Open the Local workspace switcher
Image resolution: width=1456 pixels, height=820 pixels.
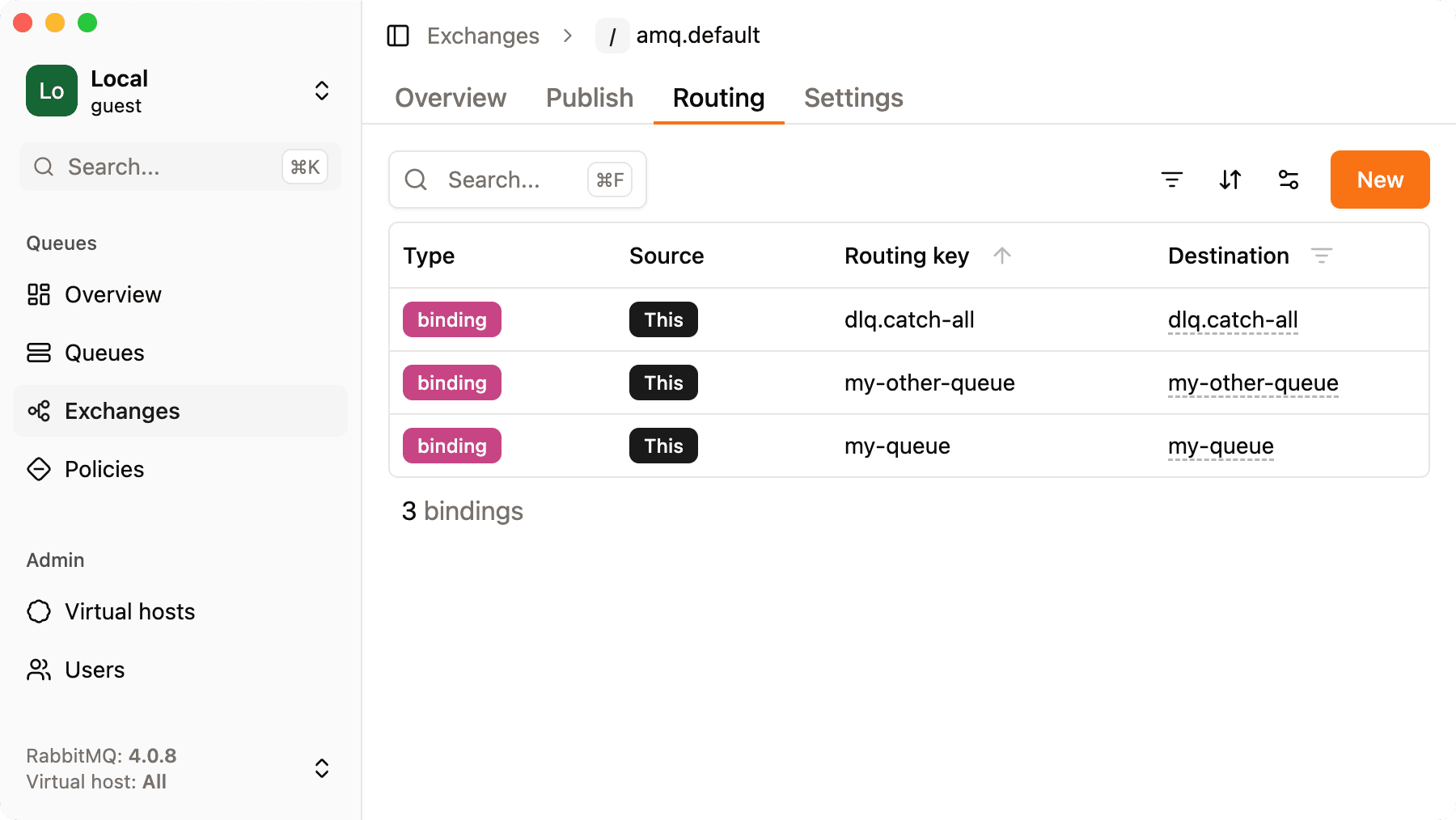coord(321,91)
